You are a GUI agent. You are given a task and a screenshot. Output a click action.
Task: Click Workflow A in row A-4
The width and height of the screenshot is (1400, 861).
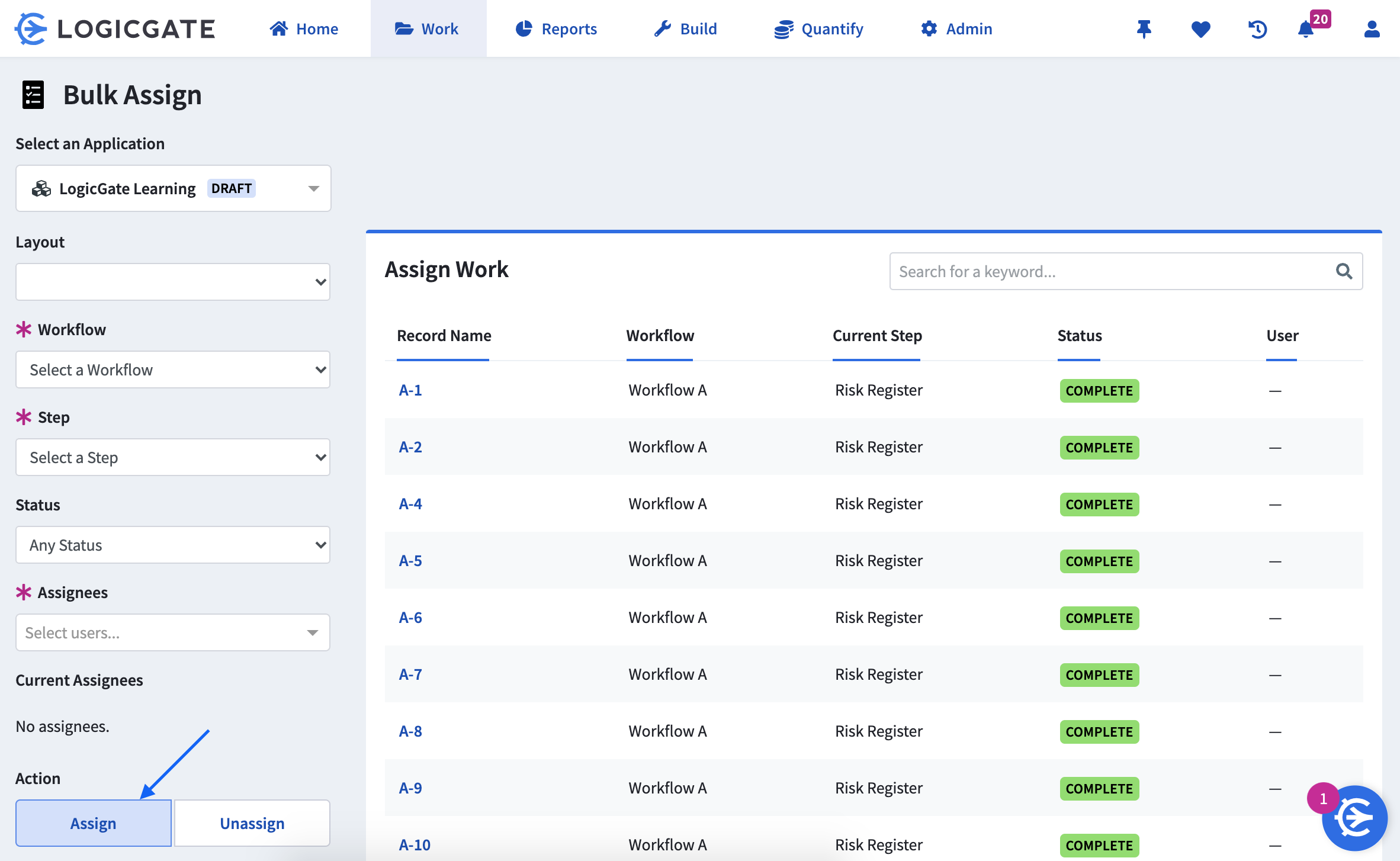click(667, 504)
